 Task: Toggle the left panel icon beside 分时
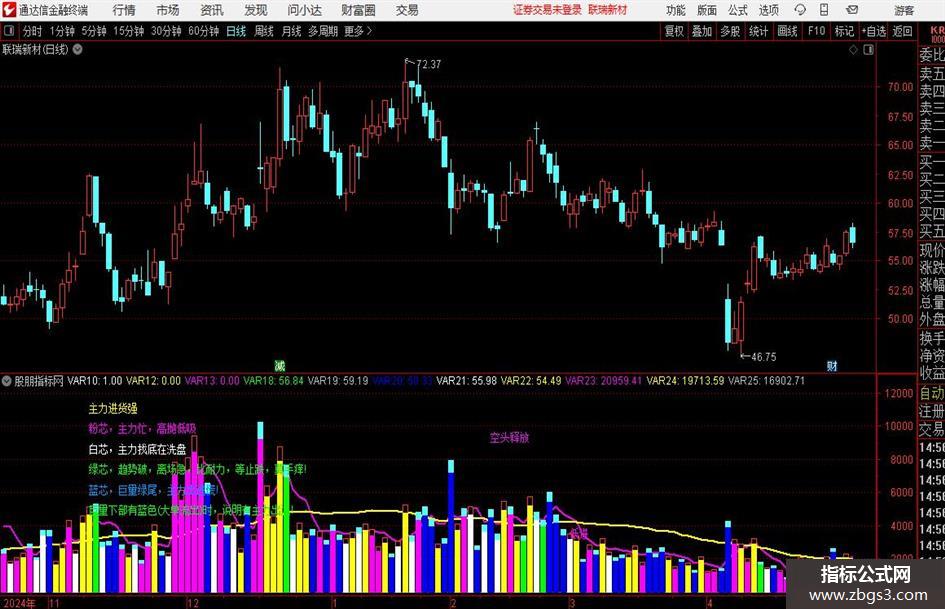[9, 31]
